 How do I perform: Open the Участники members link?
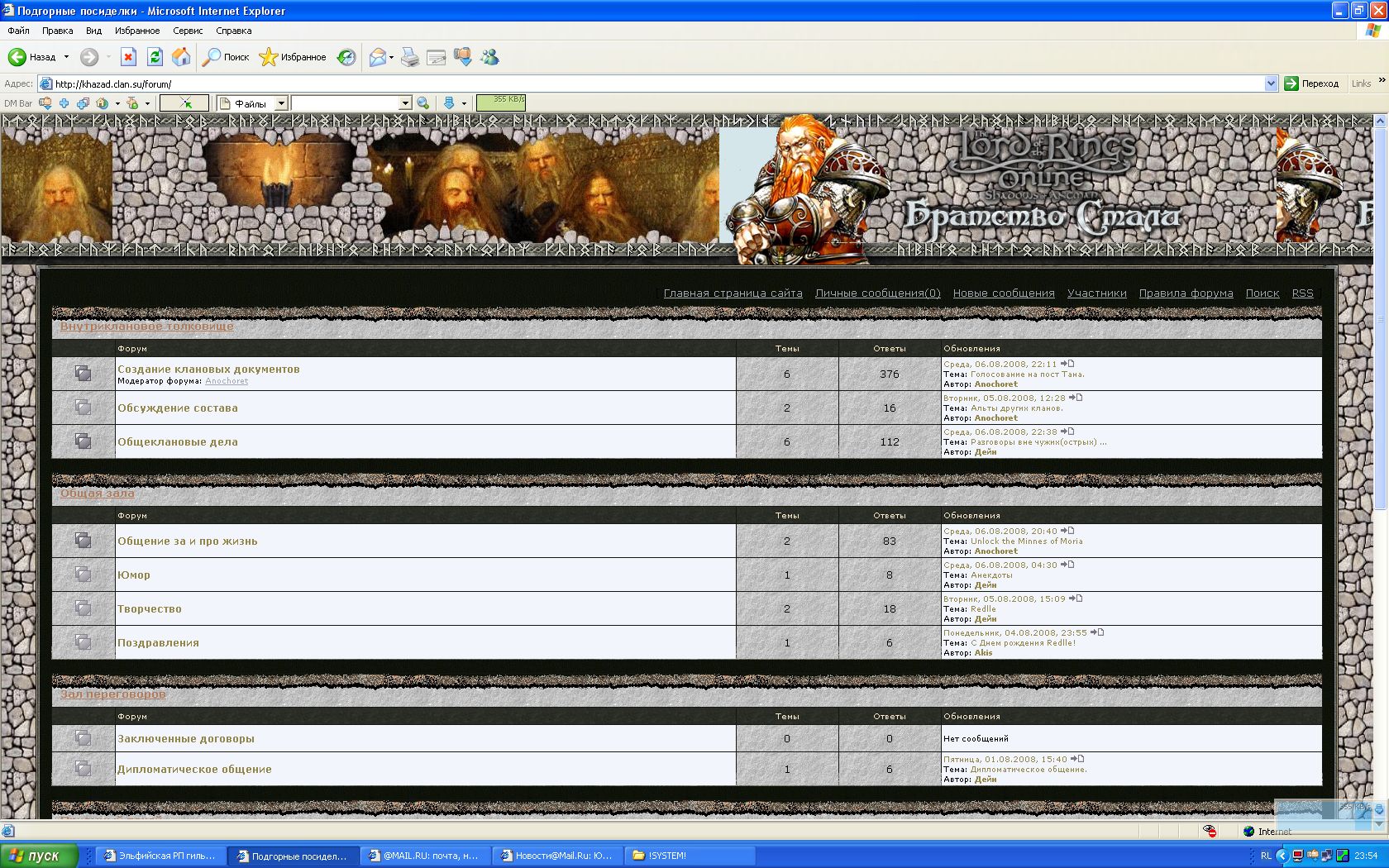pyautogui.click(x=1097, y=293)
